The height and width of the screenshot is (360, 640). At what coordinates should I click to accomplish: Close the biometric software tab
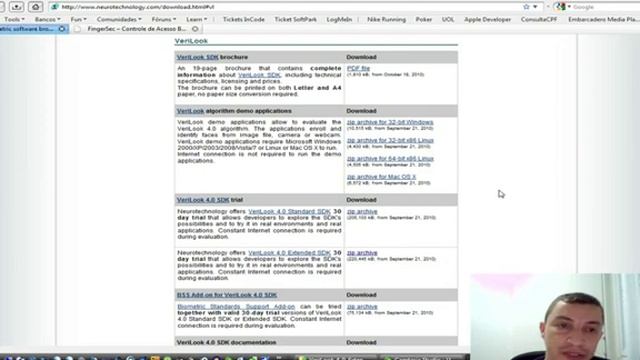(62, 29)
